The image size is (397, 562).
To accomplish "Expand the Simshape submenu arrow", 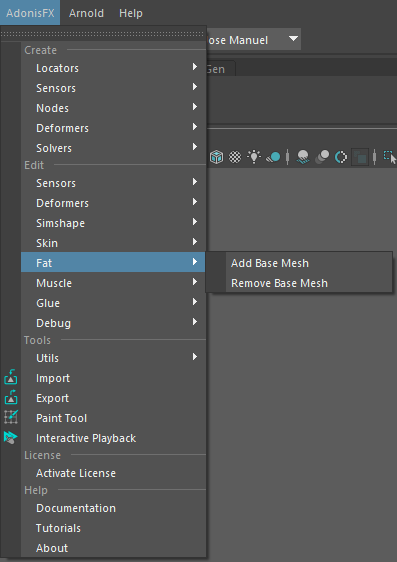I will click(x=195, y=222).
